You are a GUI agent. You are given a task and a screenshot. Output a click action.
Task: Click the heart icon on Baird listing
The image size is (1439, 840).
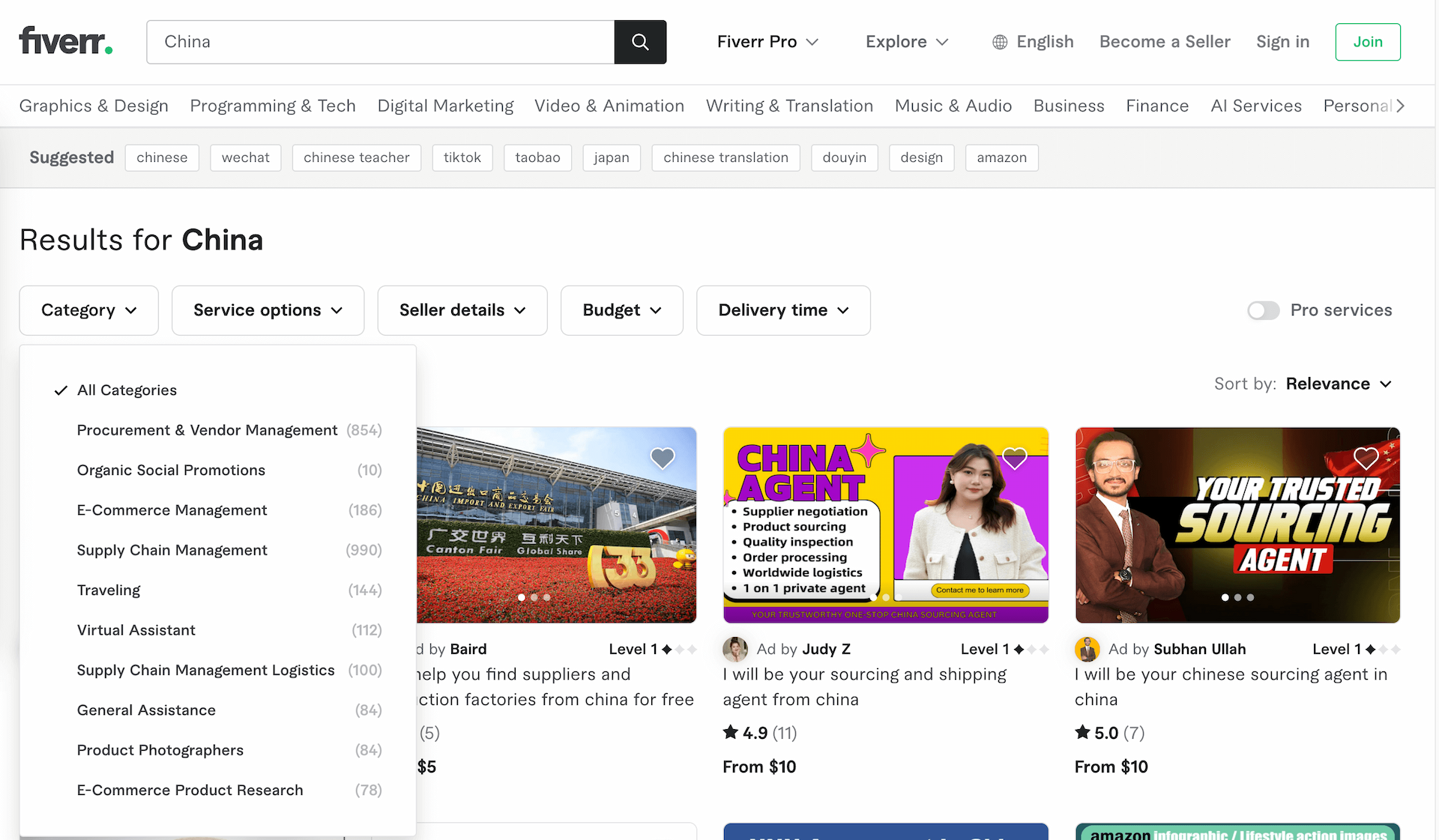point(662,457)
